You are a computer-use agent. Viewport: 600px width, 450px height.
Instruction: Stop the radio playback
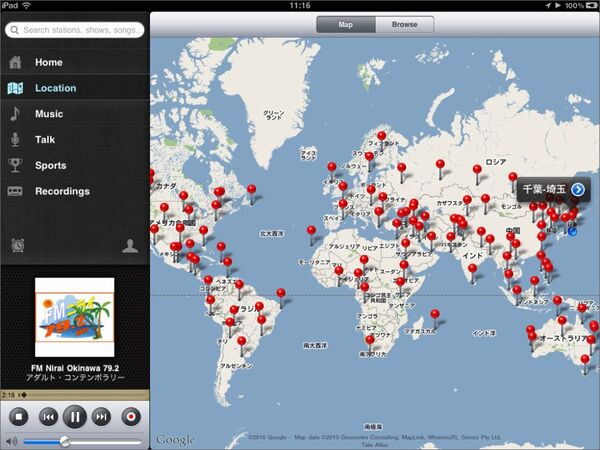[x=19, y=417]
